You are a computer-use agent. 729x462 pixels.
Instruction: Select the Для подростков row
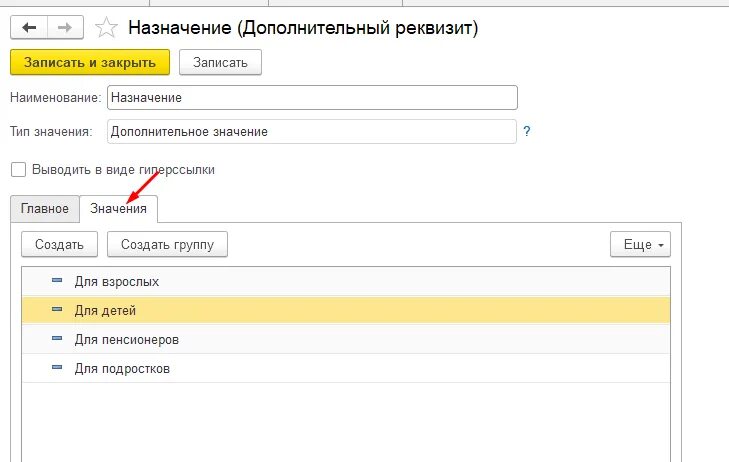[346, 369]
